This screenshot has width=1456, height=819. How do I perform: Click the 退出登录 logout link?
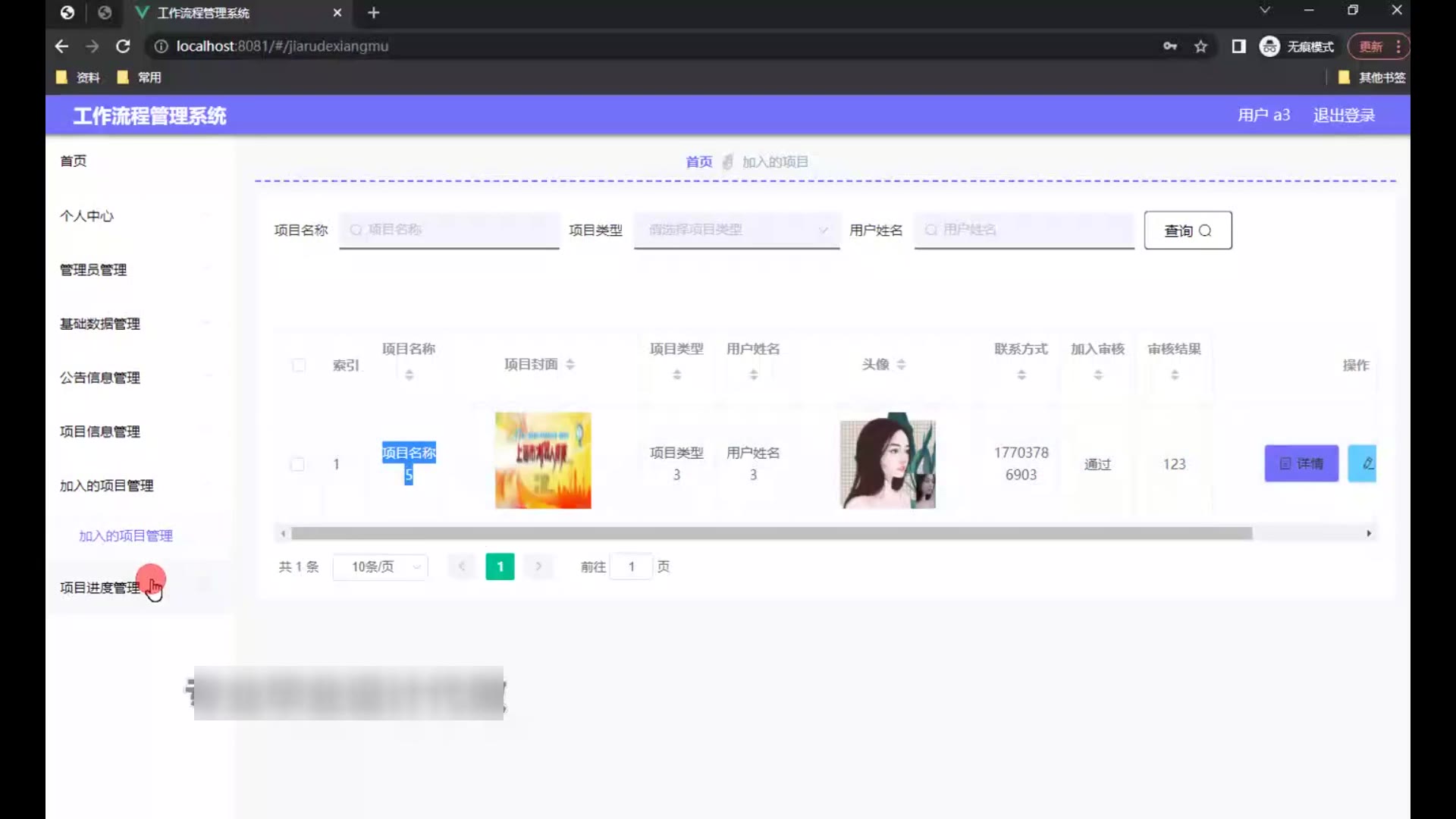pyautogui.click(x=1344, y=115)
